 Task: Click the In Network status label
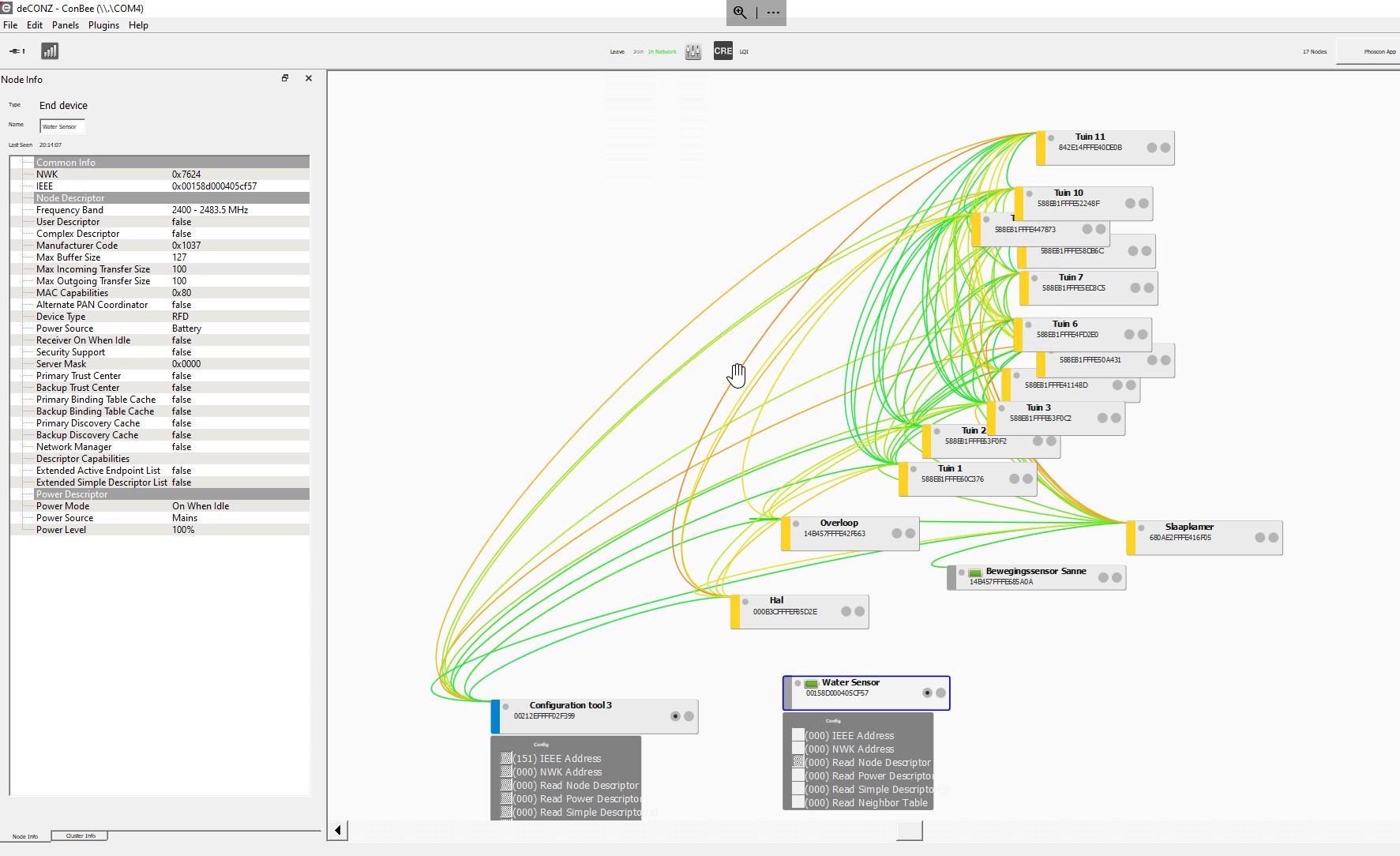(662, 52)
